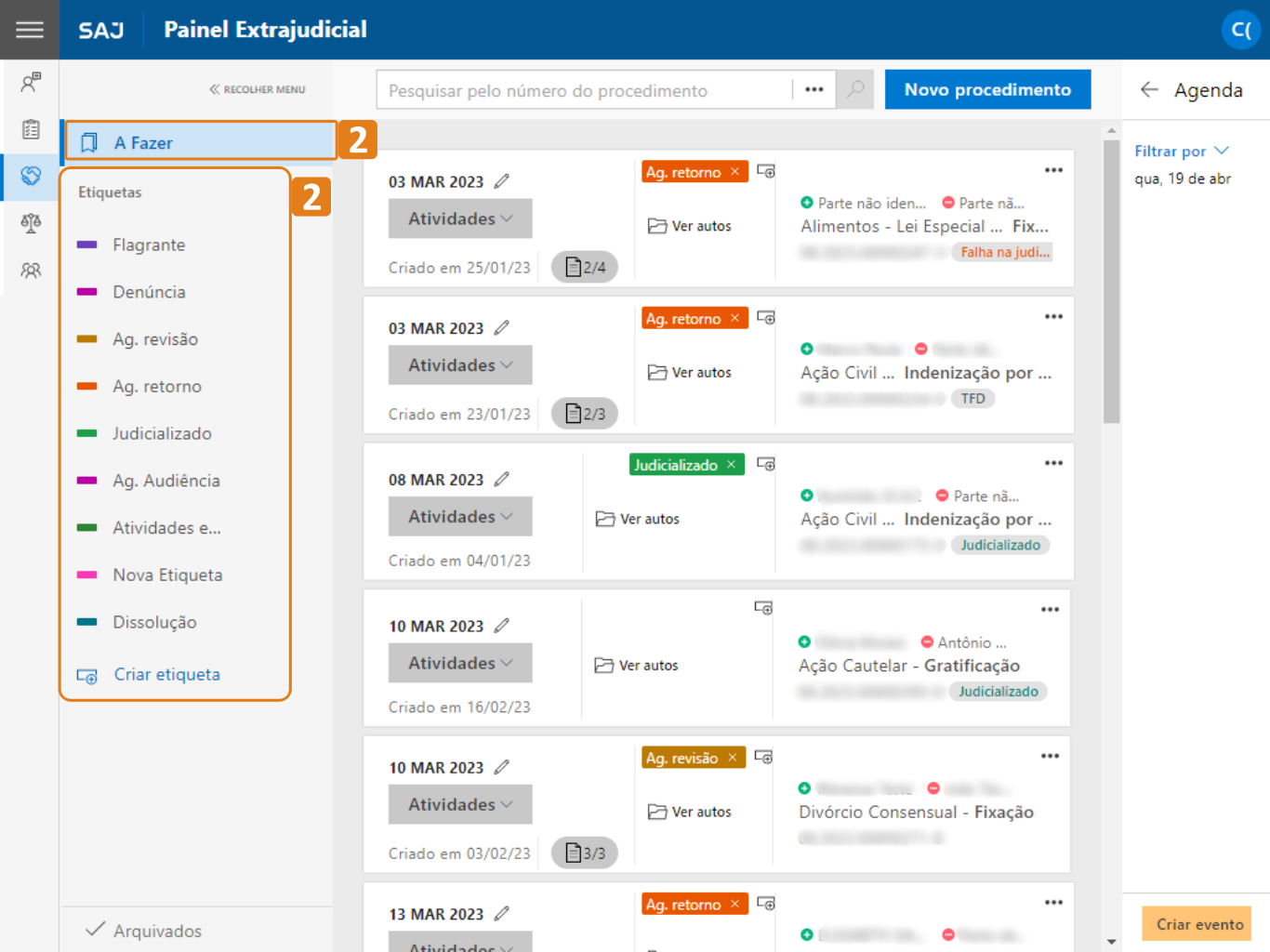Click Novo procedimento button
Viewport: 1270px width, 952px height.
coord(987,89)
